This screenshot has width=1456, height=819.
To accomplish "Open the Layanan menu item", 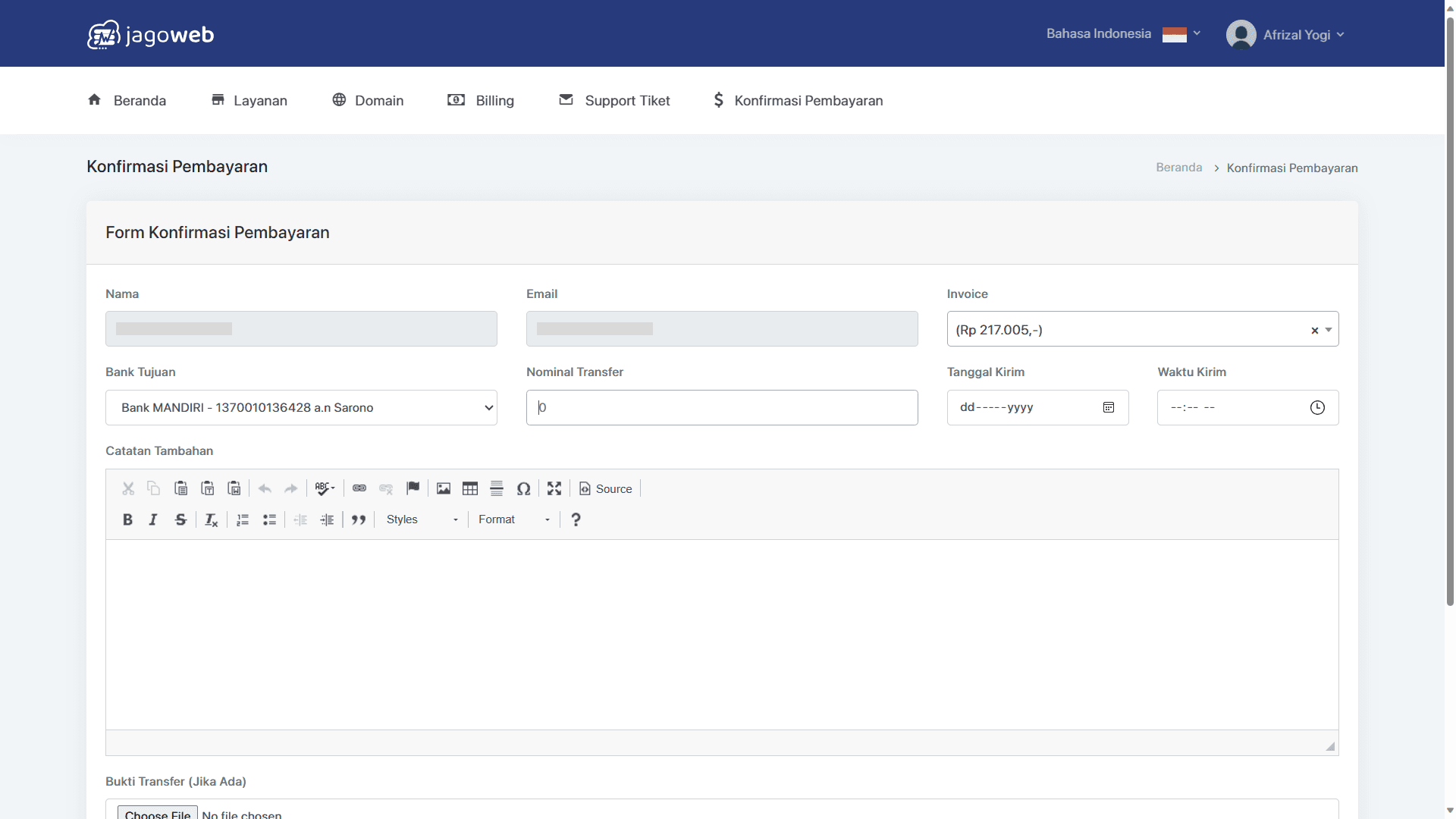I will pyautogui.click(x=249, y=100).
